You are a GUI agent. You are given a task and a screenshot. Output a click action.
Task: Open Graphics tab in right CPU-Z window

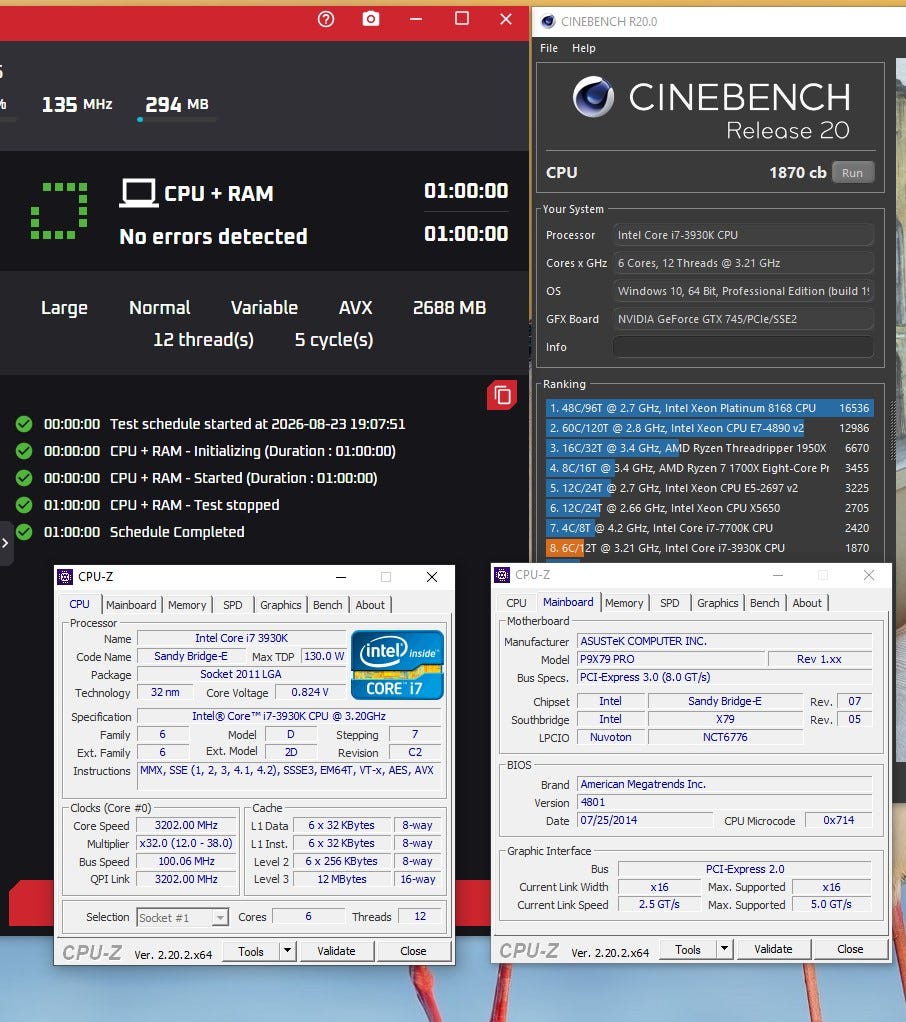(718, 603)
